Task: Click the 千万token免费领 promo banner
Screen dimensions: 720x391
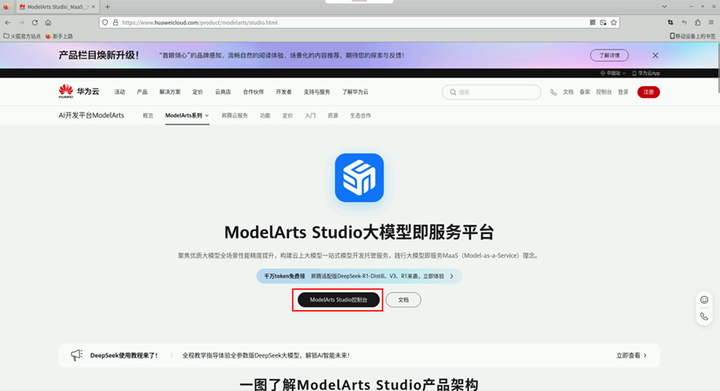Action: (x=359, y=276)
